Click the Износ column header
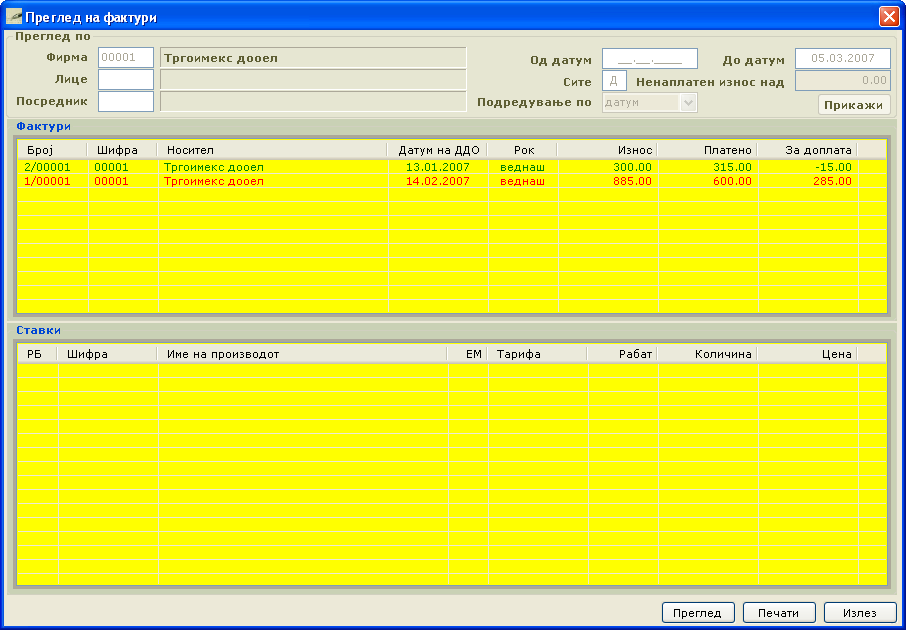This screenshot has height=630, width=906. [x=607, y=150]
